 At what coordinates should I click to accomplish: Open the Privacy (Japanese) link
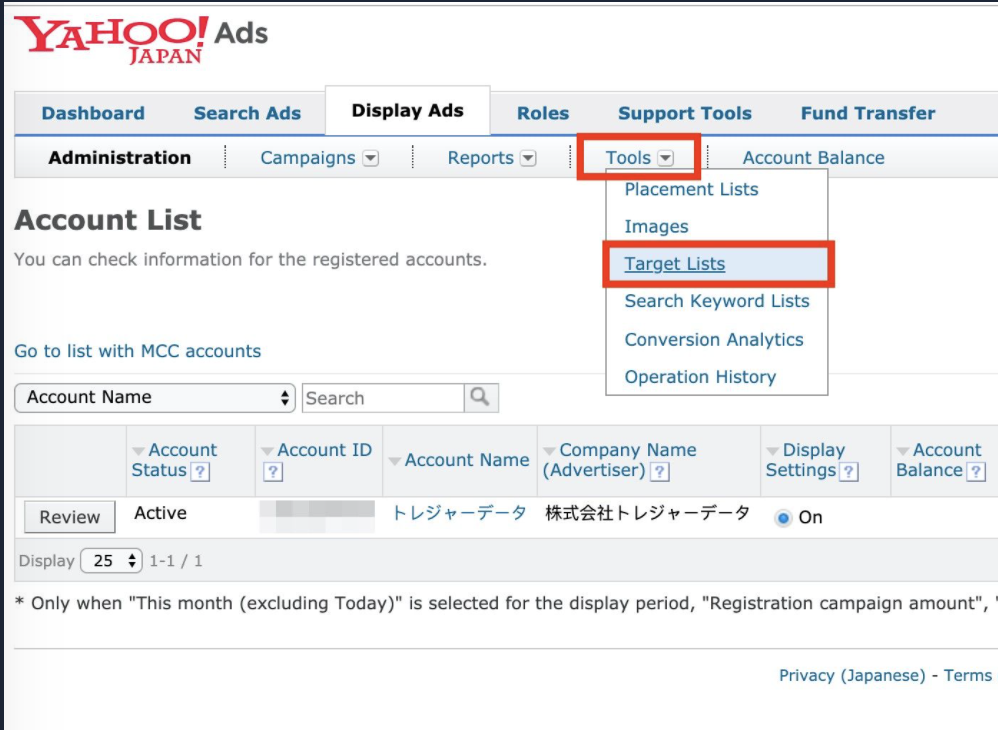852,675
